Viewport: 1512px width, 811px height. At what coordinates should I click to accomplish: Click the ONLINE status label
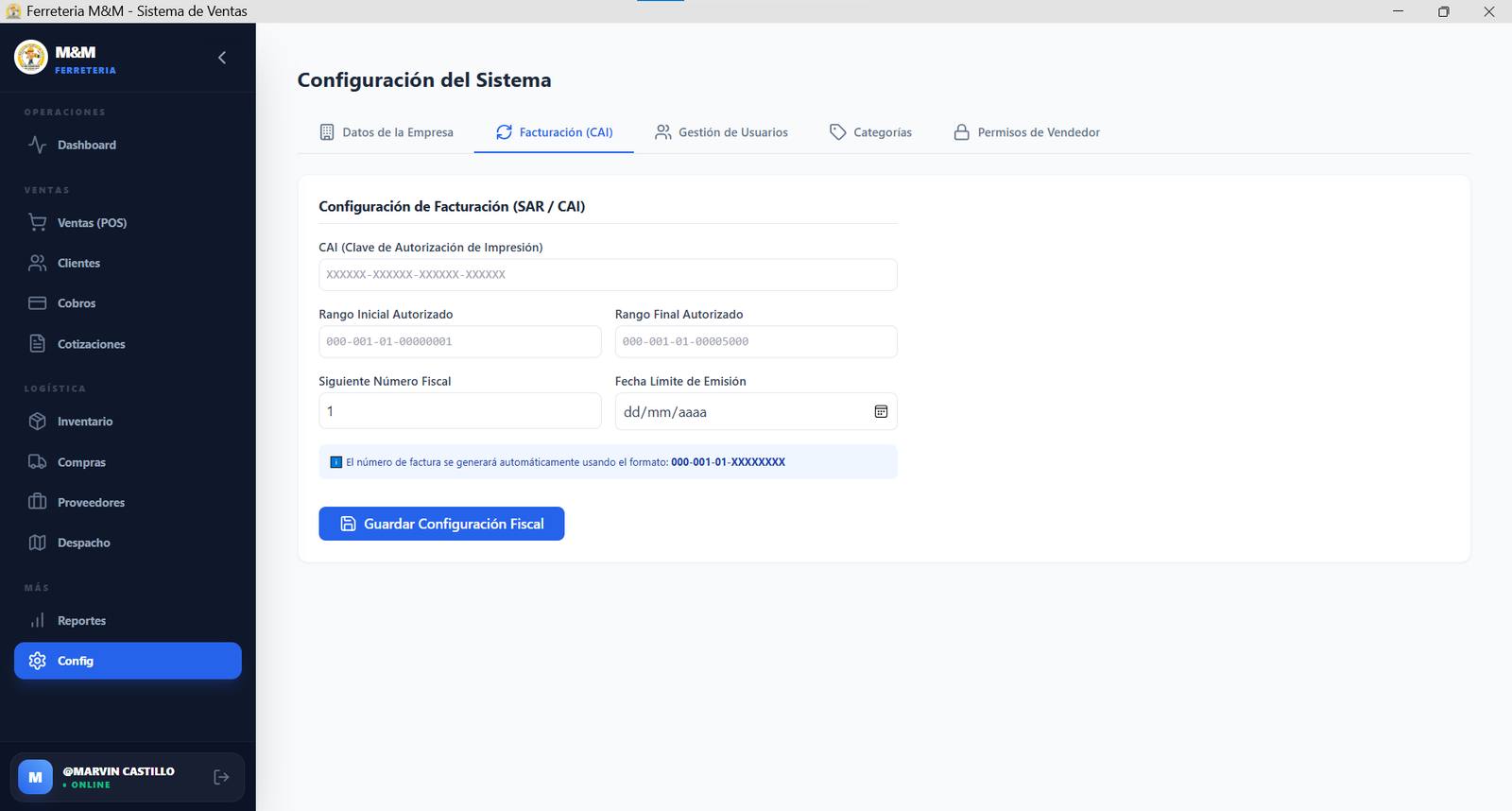pyautogui.click(x=91, y=785)
